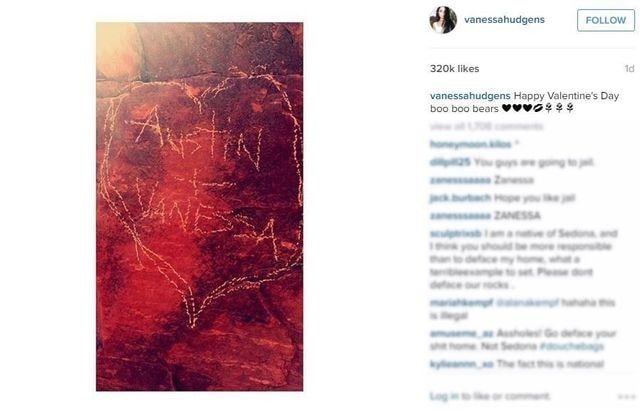Viewport: 640px width, 413px height.
Task: View the 320k likes list
Action: [x=454, y=69]
